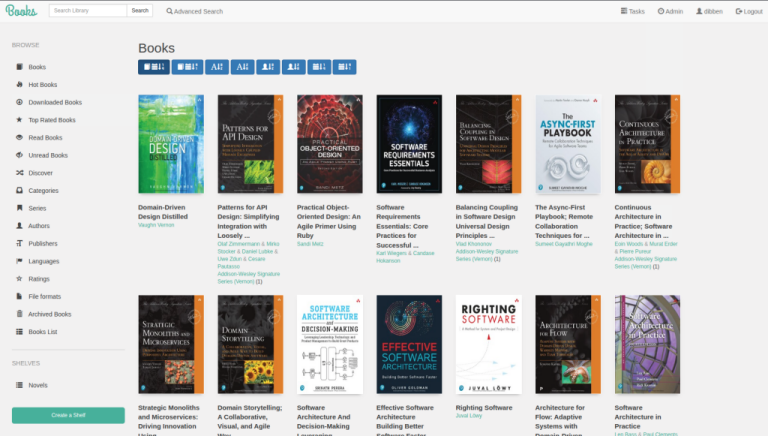Viewport: 768px width, 436px height.
Task: Open the Admin page
Action: 670,11
